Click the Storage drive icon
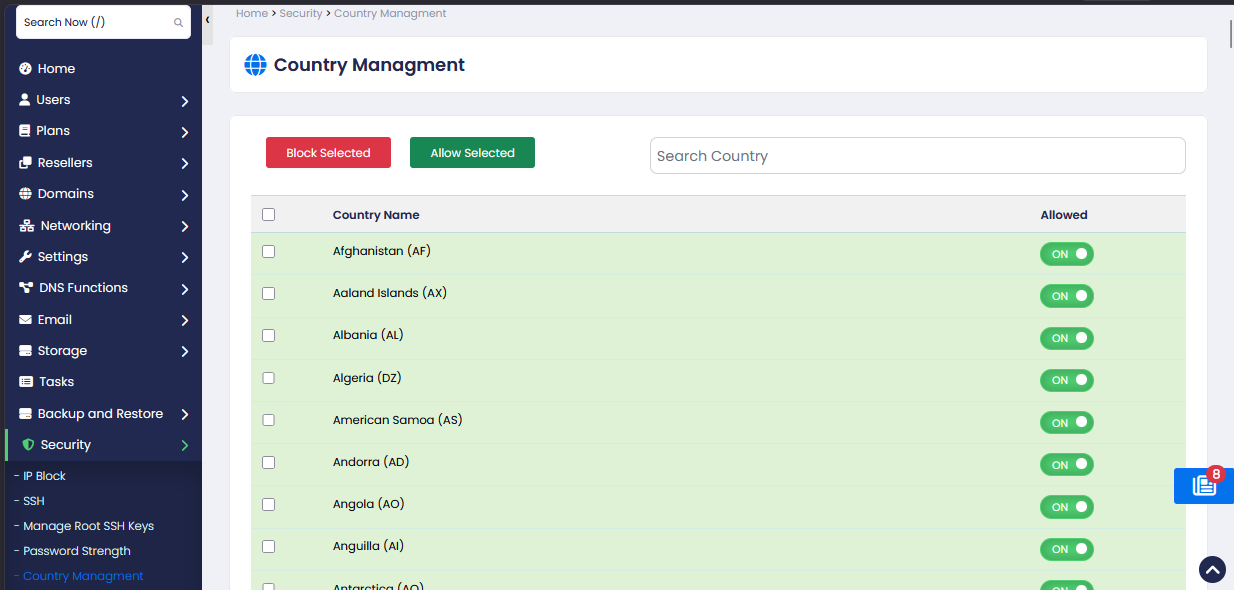Viewport: 1234px width, 590px height. 26,351
